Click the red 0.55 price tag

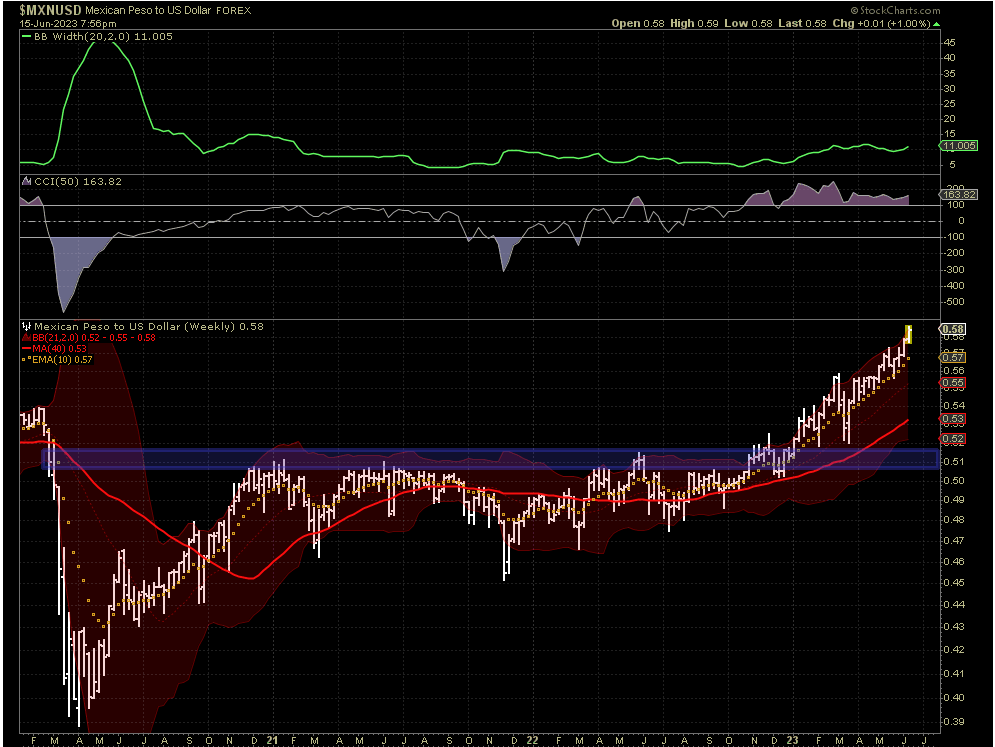point(953,383)
